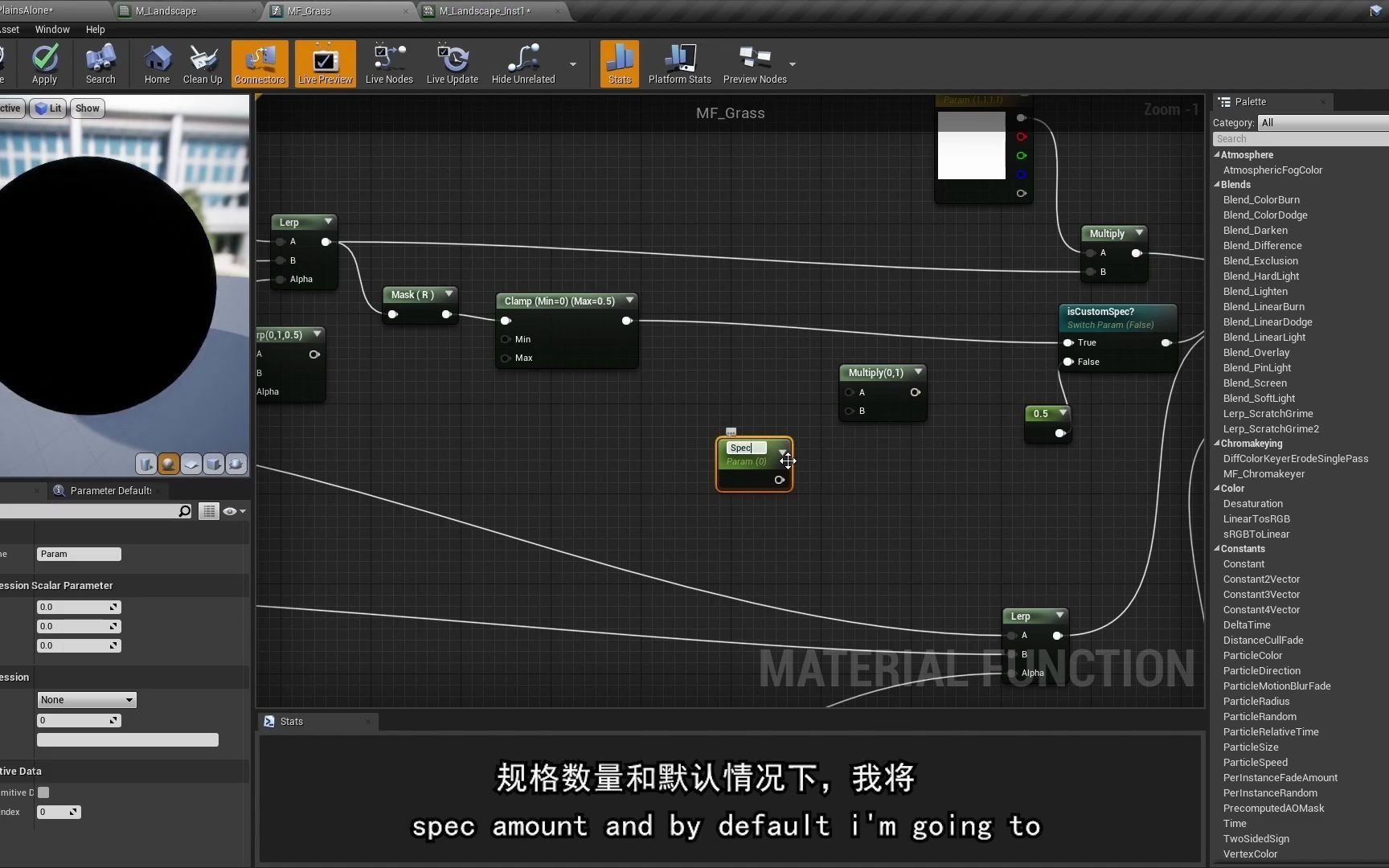1389x868 pixels.
Task: Click the Apply toolbar icon
Action: 45,64
